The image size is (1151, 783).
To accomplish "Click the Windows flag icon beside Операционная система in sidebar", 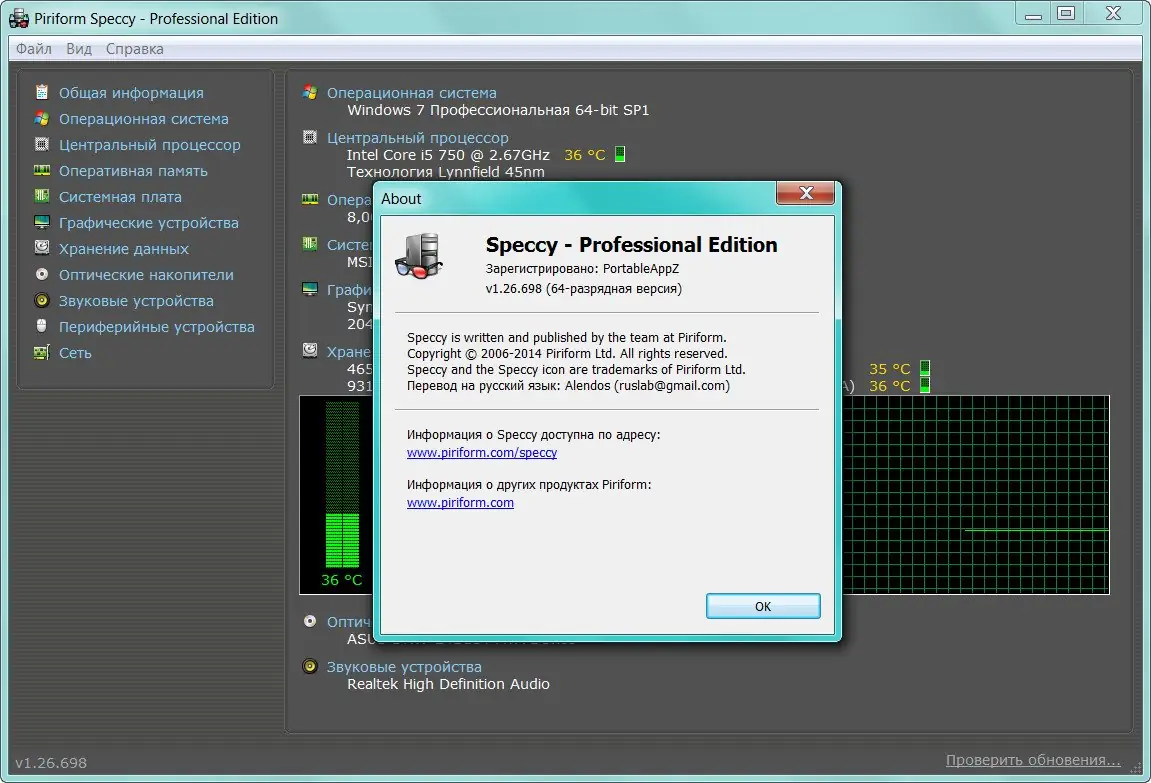I will 42,118.
